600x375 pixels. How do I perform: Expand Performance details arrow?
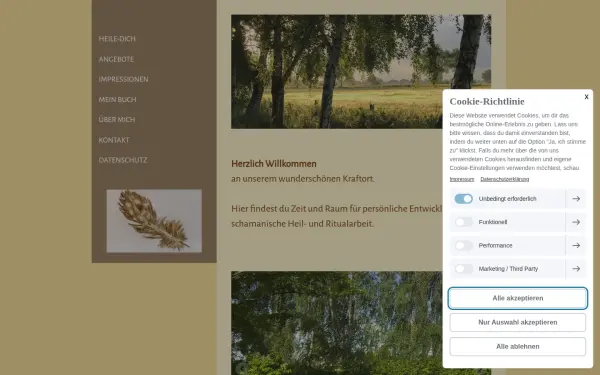[x=576, y=245]
